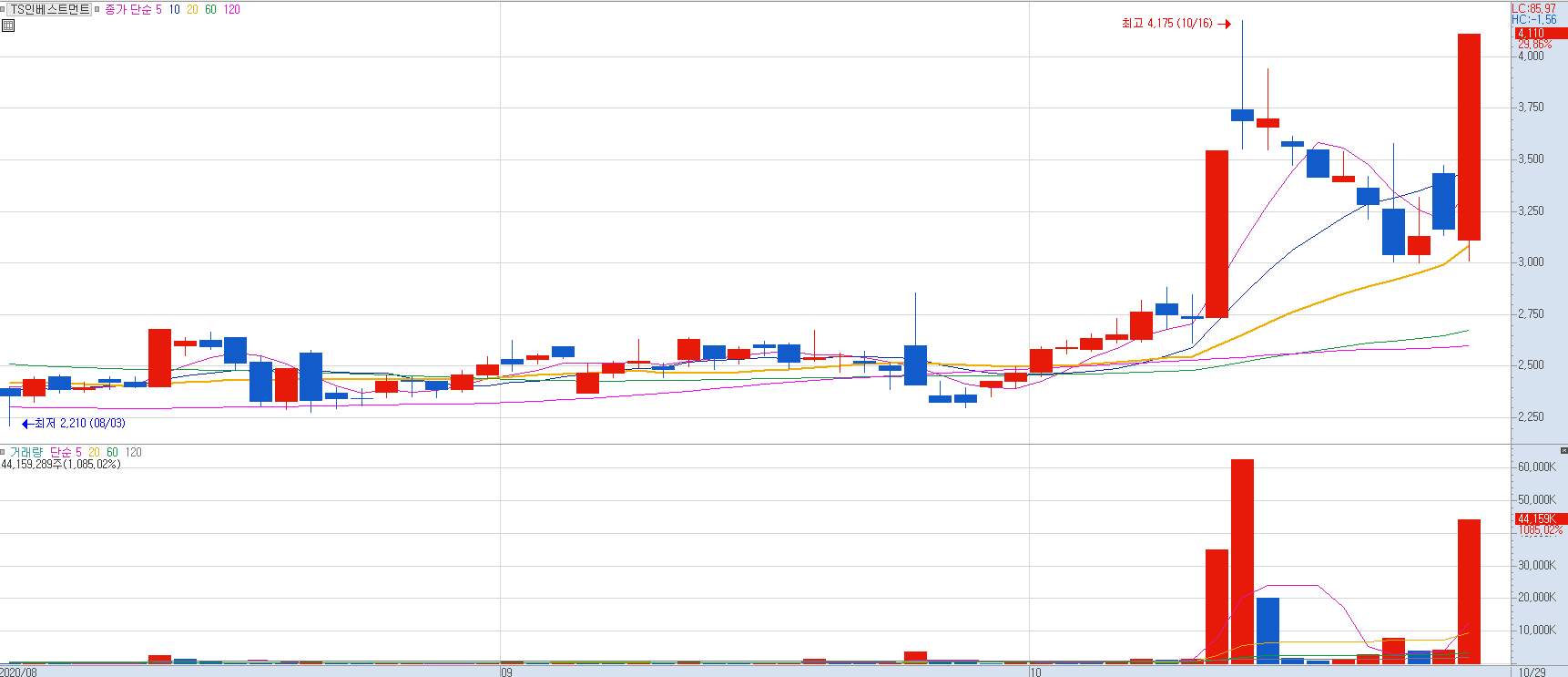Click the 3,000 price axis label
Viewport: 1568px width, 677px height.
click(1531, 262)
